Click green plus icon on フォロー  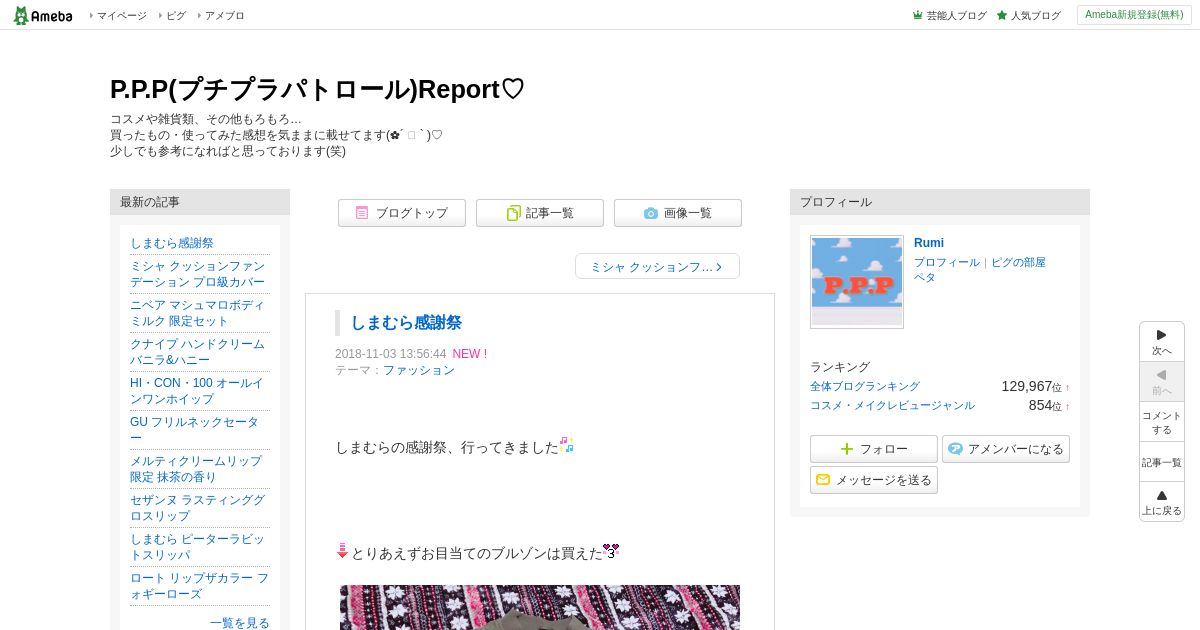tap(847, 449)
